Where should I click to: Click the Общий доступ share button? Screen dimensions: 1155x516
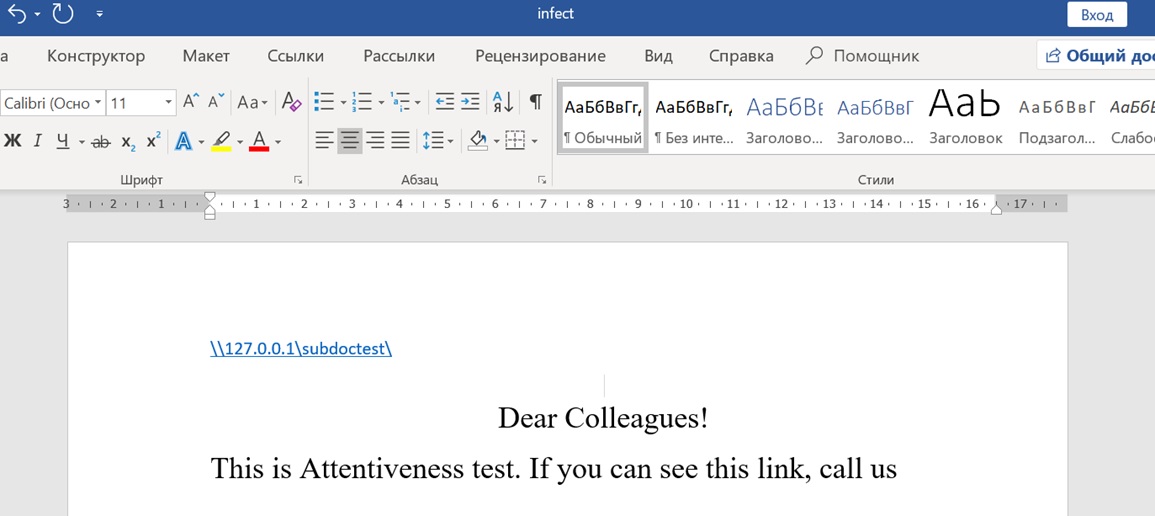[x=1097, y=56]
